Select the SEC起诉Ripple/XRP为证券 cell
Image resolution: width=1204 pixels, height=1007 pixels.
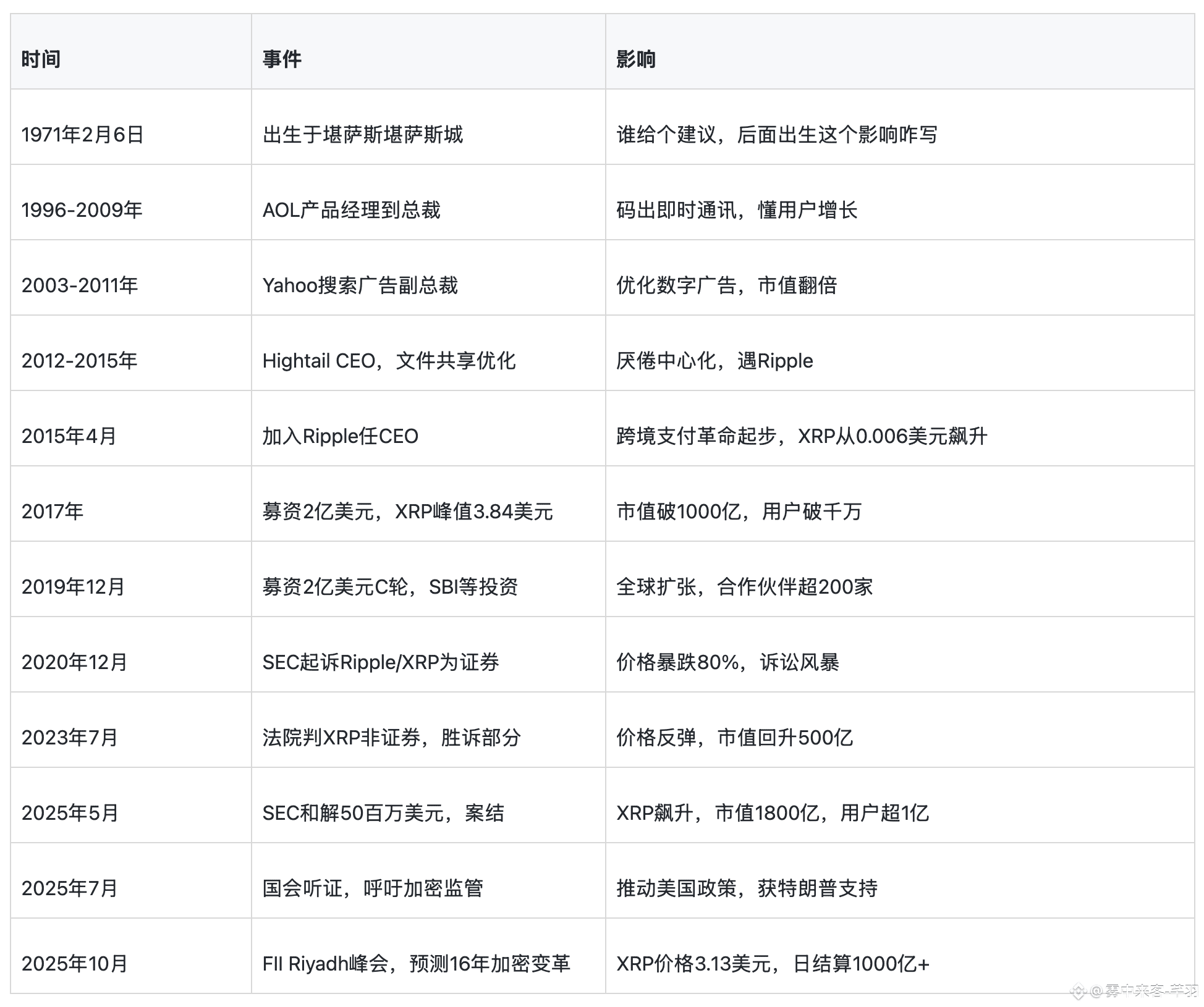point(380,662)
